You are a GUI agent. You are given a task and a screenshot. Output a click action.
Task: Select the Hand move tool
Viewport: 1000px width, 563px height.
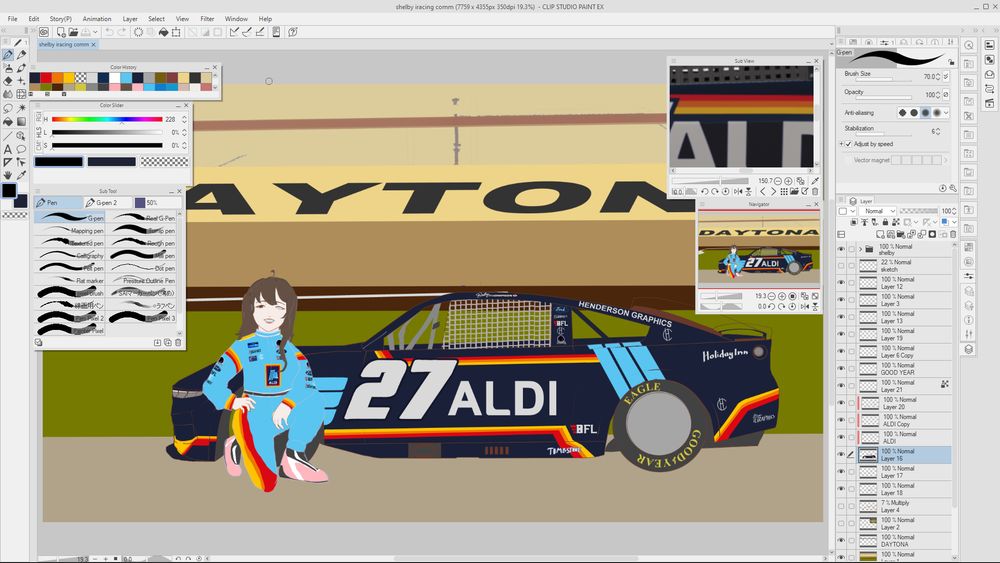click(8, 175)
